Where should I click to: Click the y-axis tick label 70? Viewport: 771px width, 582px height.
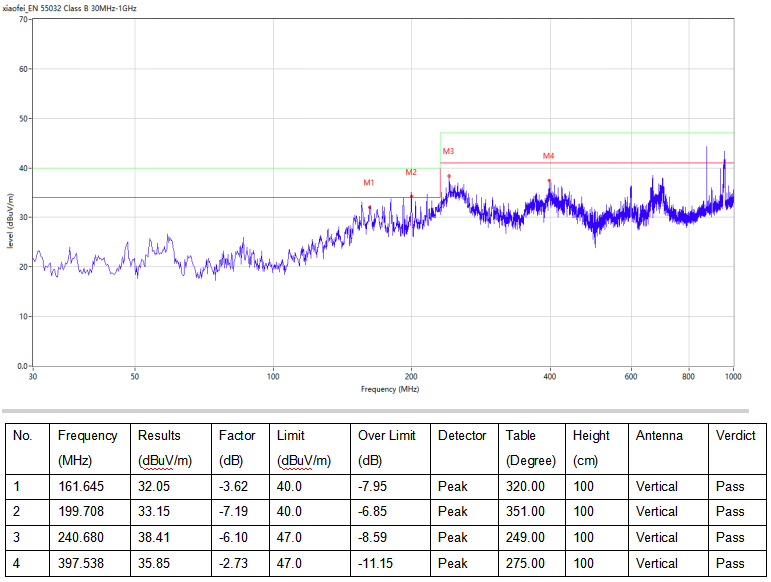pos(23,20)
